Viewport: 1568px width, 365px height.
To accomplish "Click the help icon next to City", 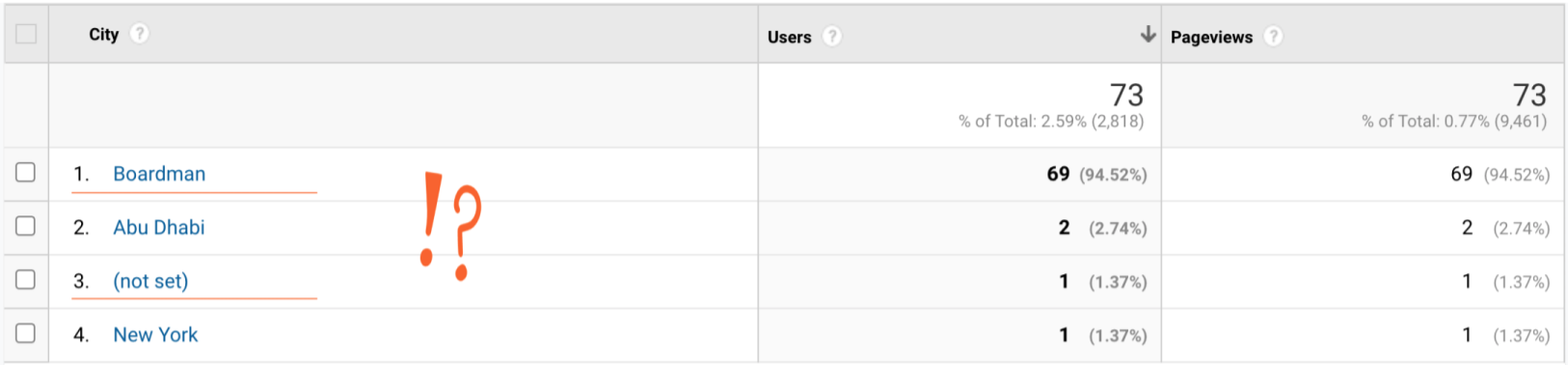I will coord(140,34).
